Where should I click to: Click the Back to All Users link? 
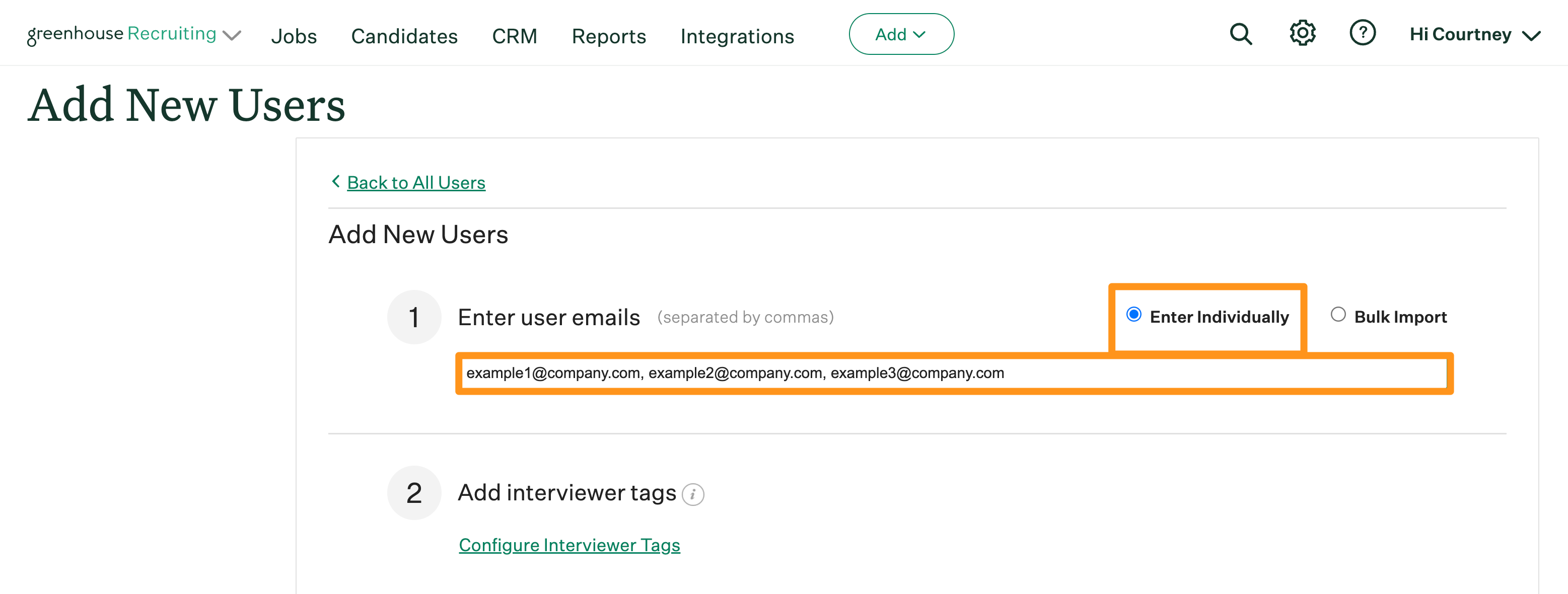[416, 182]
